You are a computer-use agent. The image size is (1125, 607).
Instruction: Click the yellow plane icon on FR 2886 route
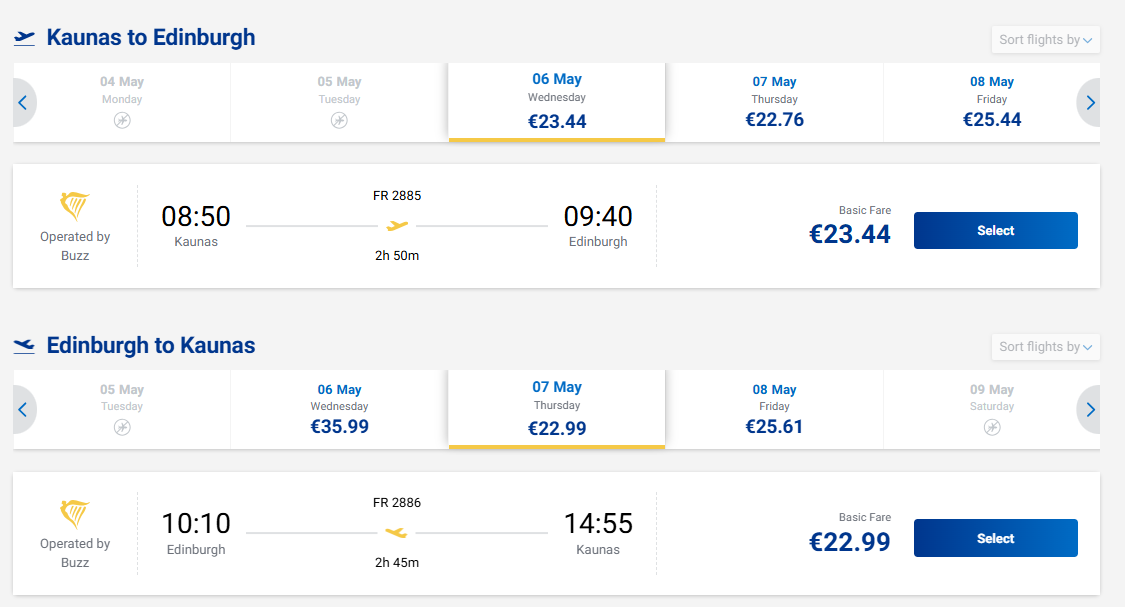click(x=397, y=533)
